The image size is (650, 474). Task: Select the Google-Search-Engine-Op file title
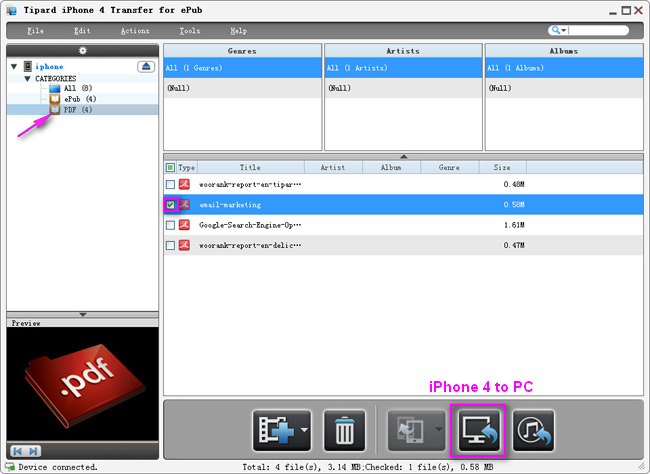tap(250, 225)
